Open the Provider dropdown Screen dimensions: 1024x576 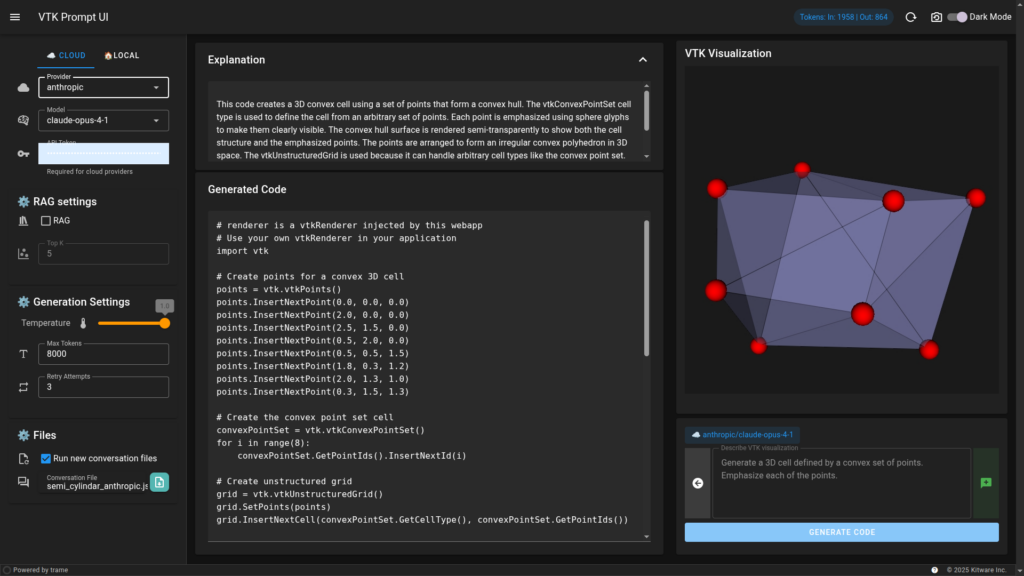pos(103,88)
